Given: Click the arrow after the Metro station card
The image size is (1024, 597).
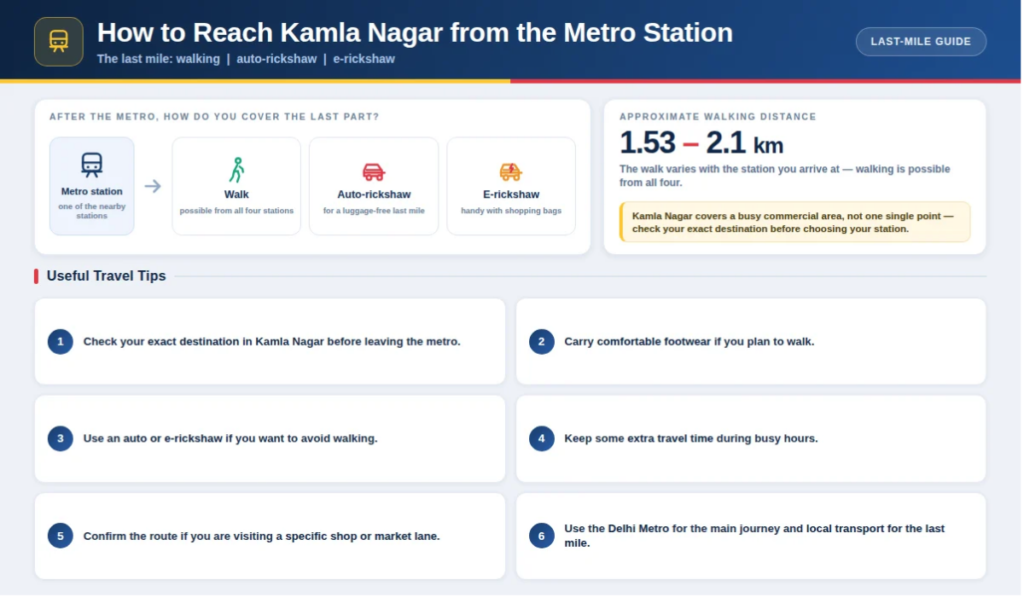Looking at the screenshot, I should [153, 186].
